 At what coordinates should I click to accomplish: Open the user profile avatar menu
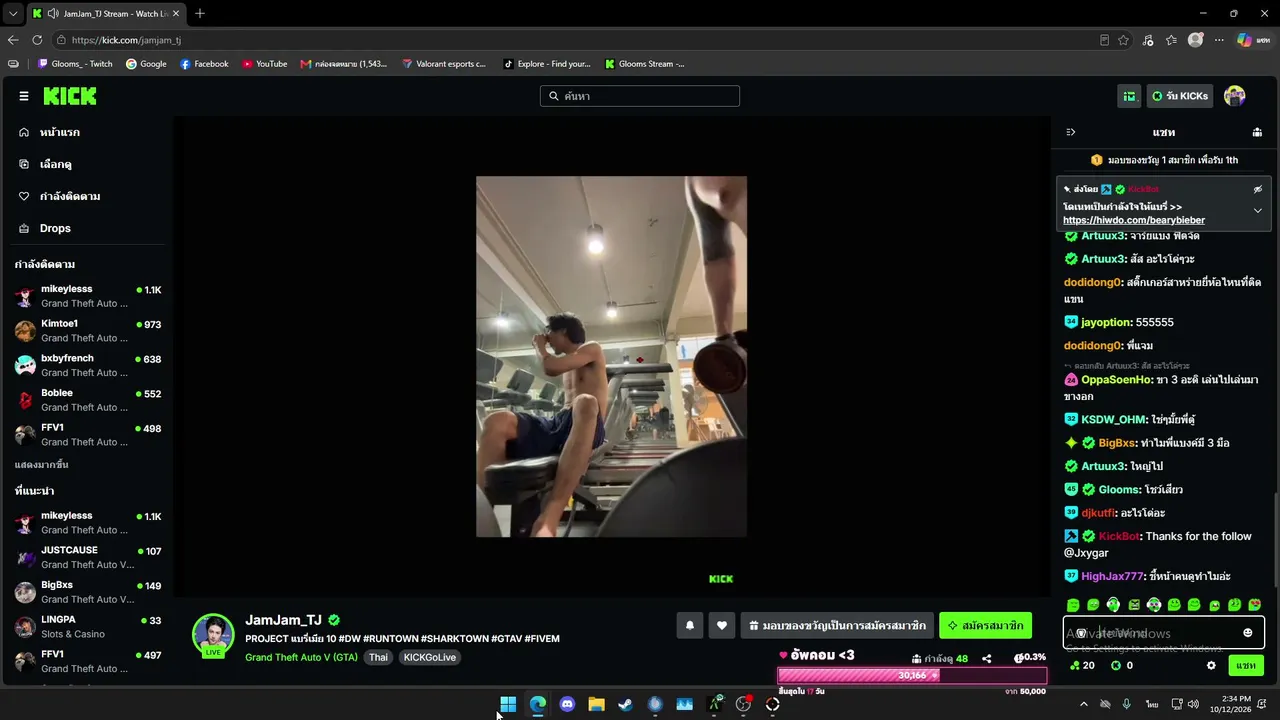pos(1235,96)
